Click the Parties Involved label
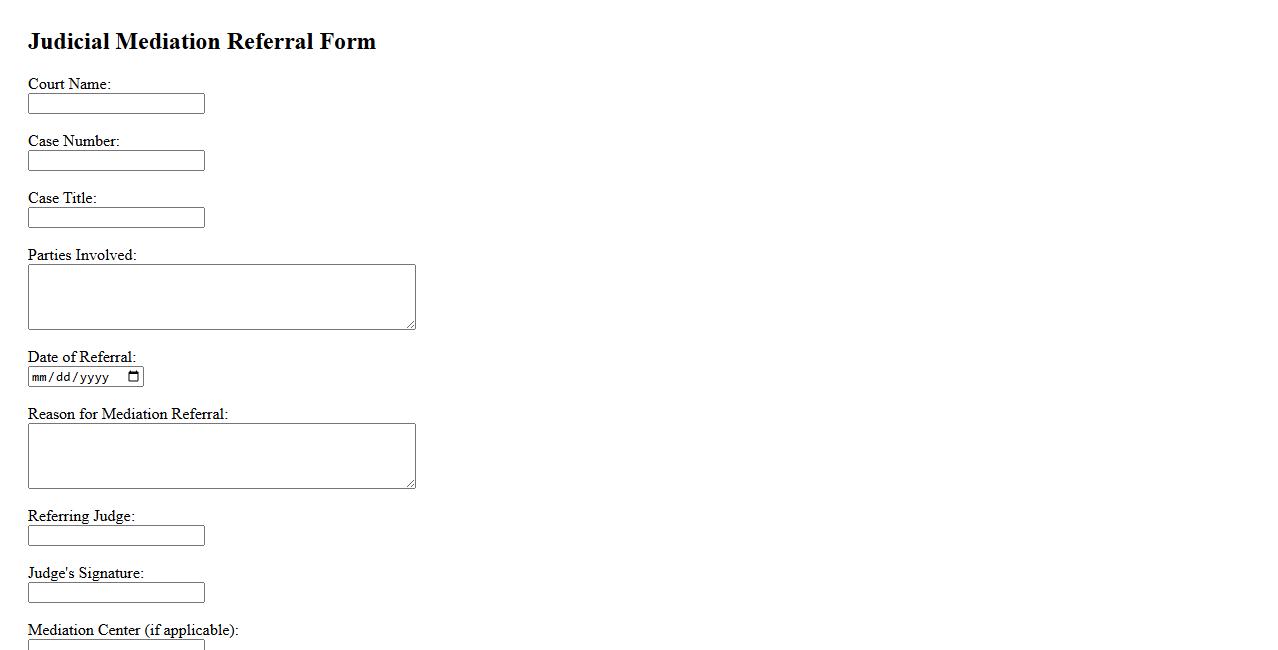The height and width of the screenshot is (650, 1278). point(82,255)
